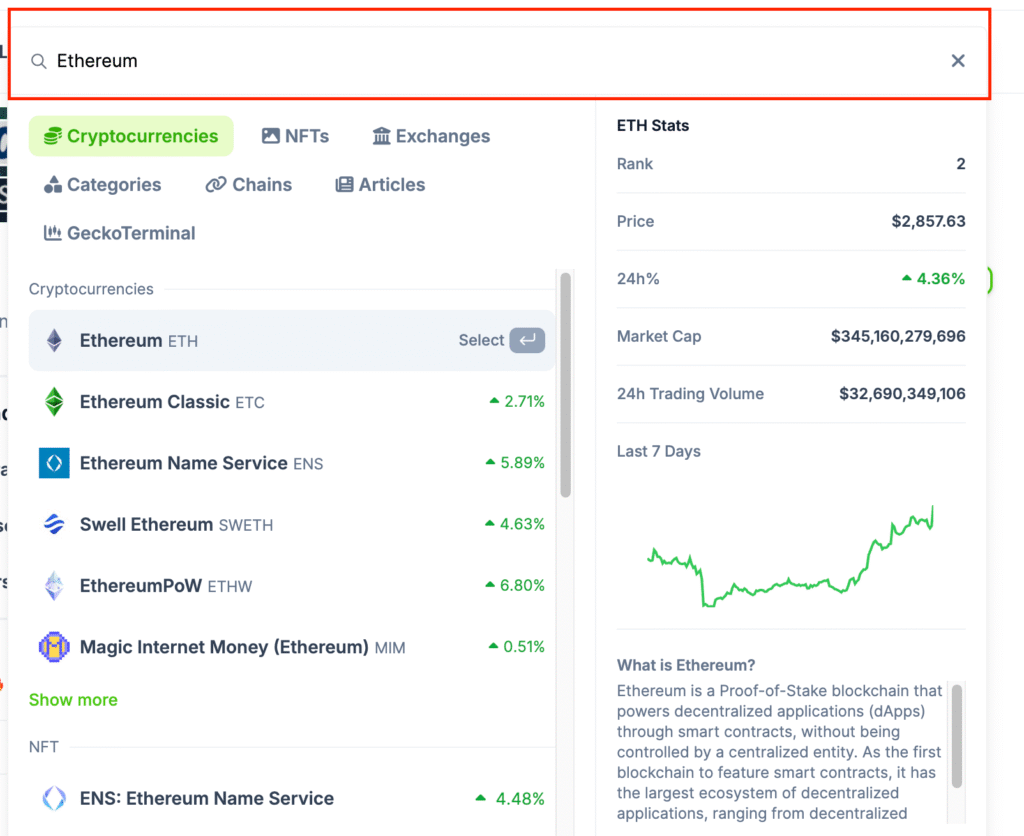Open Magic Internet Money (Ethereum) MIM result
The width and height of the screenshot is (1024, 836).
click(x=291, y=647)
